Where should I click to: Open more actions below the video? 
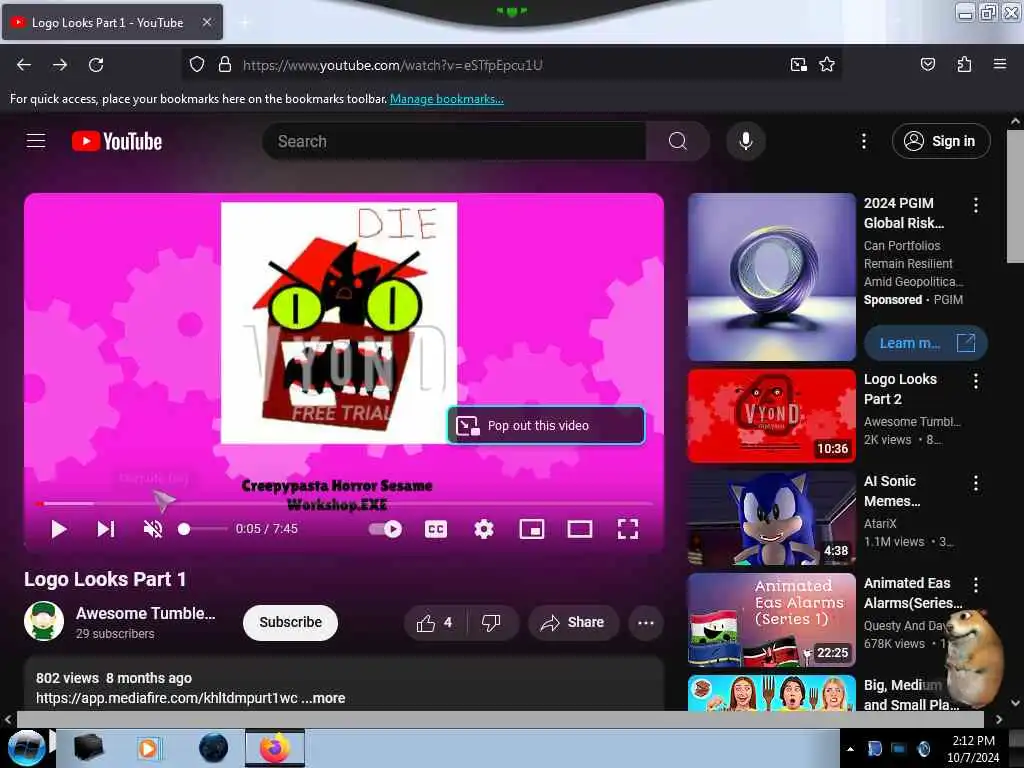click(646, 623)
